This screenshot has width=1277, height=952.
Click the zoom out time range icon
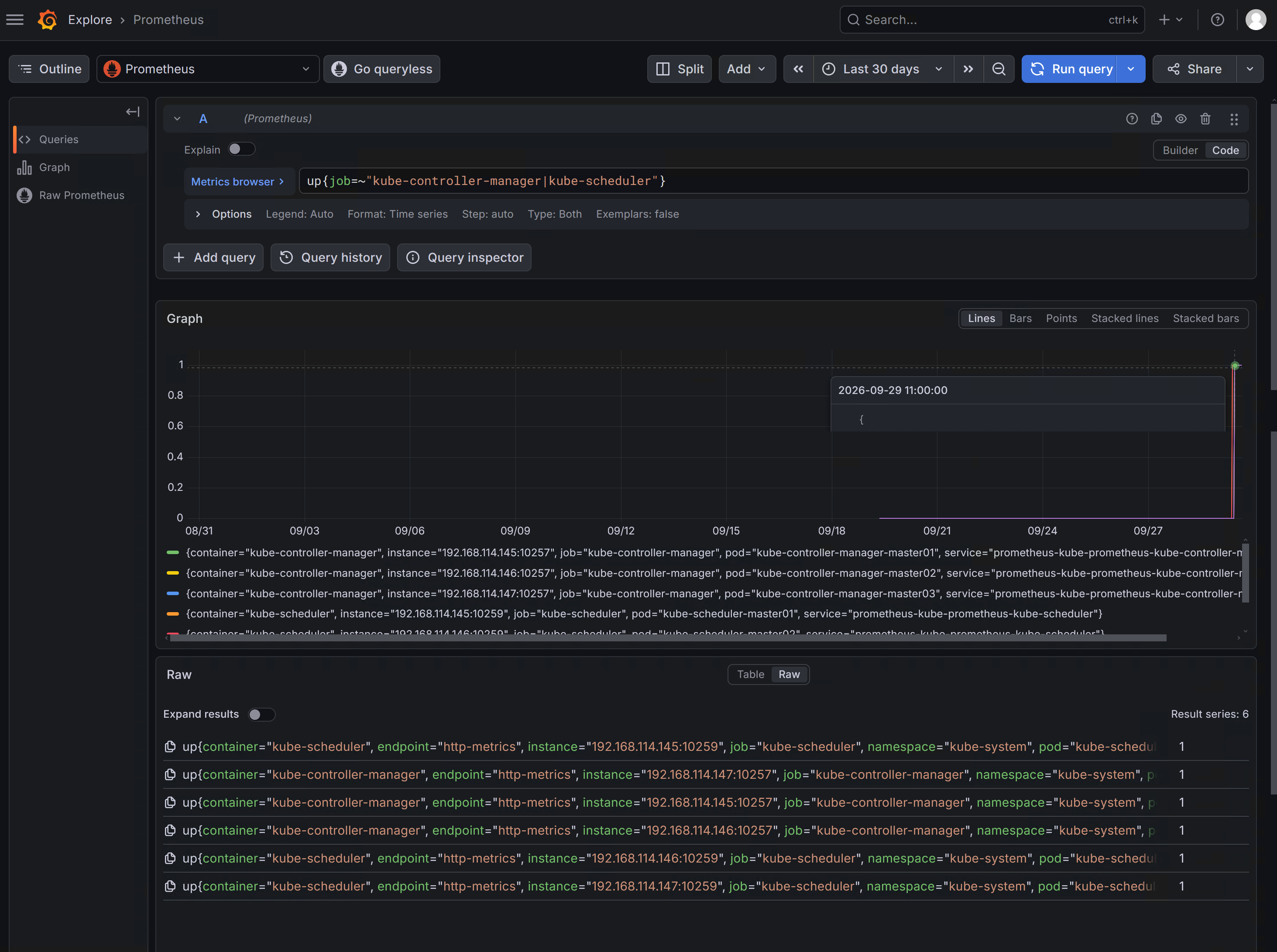[x=999, y=69]
